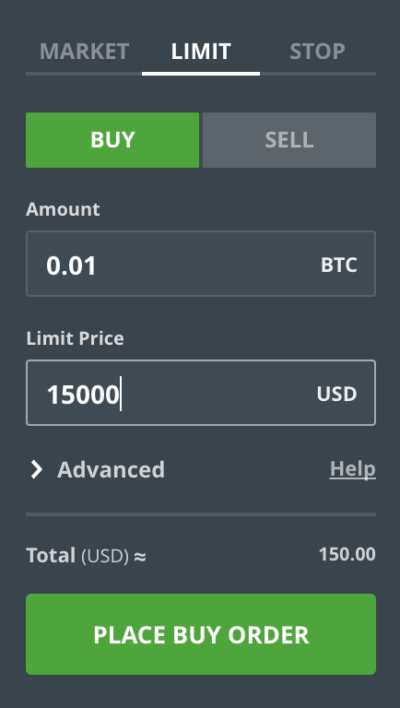
Task: Click the 15000 limit price value
Action: [83, 395]
